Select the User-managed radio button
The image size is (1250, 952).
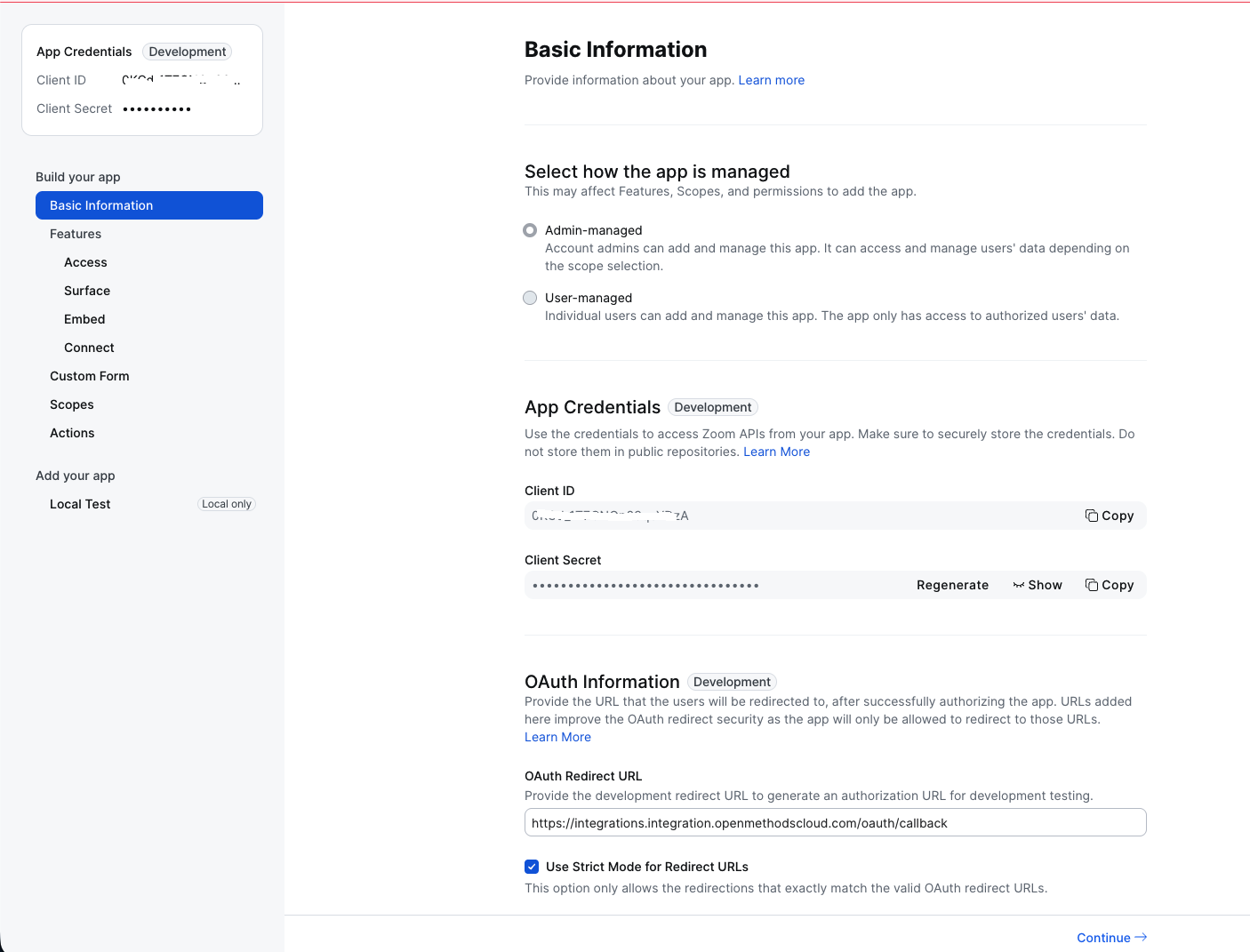(530, 298)
